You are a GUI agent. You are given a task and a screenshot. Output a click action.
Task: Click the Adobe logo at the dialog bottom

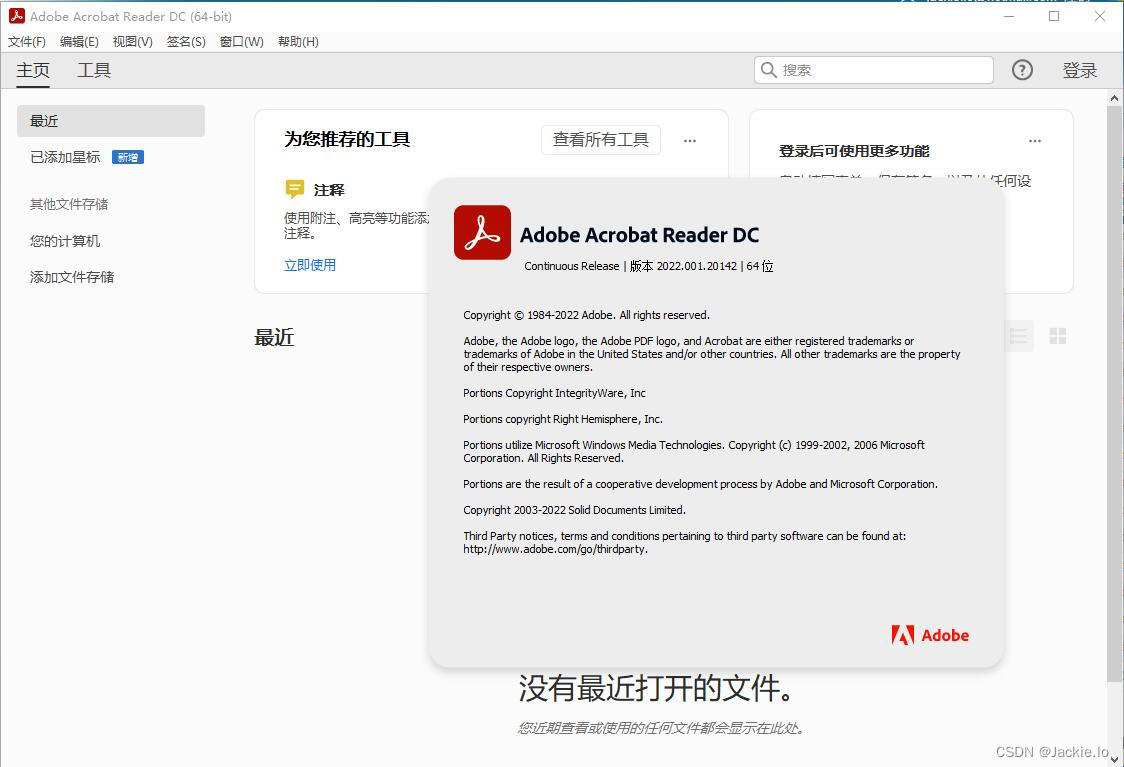[930, 635]
